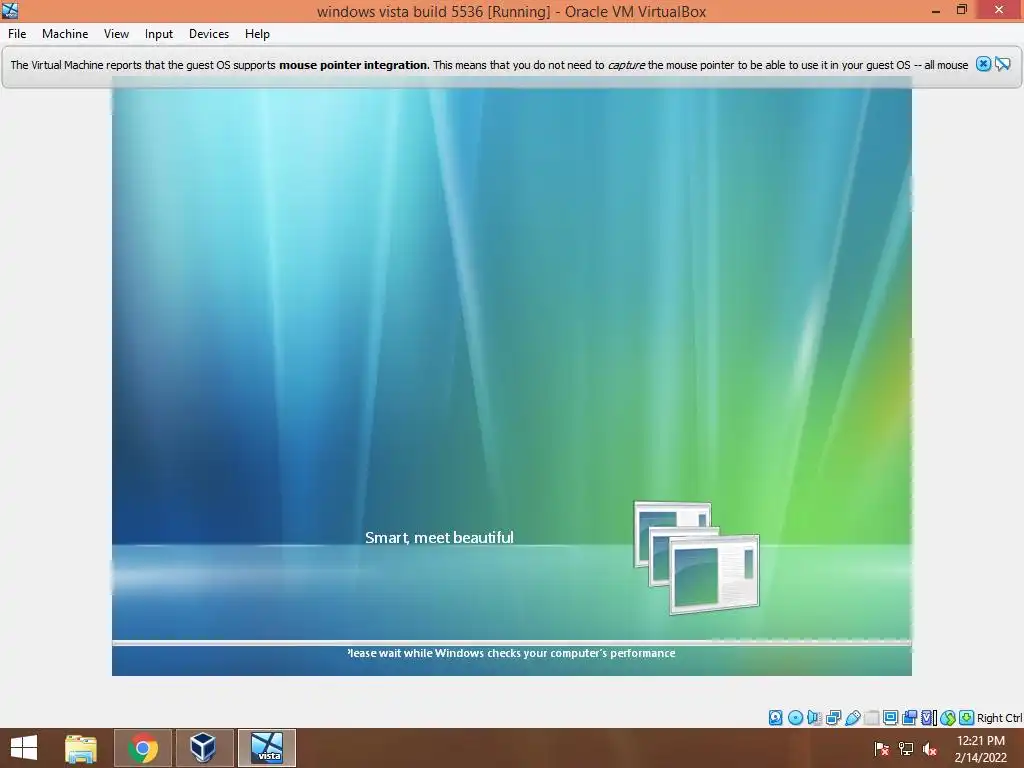Minimize the VirtualBox window

[936, 10]
